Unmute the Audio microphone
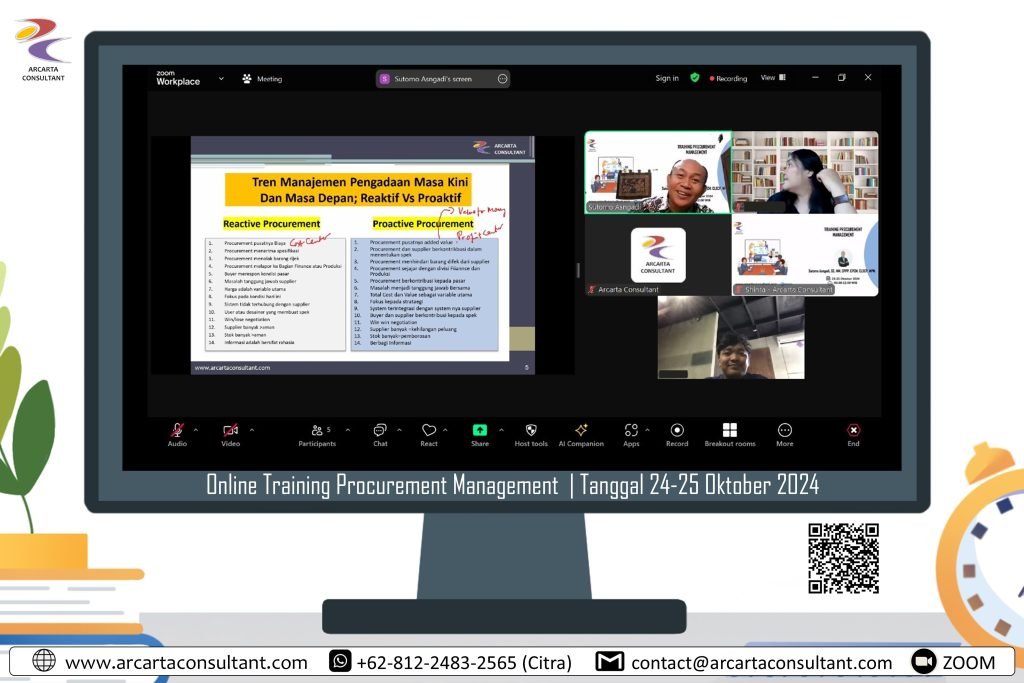Image resolution: width=1024 pixels, height=683 pixels. tap(177, 431)
